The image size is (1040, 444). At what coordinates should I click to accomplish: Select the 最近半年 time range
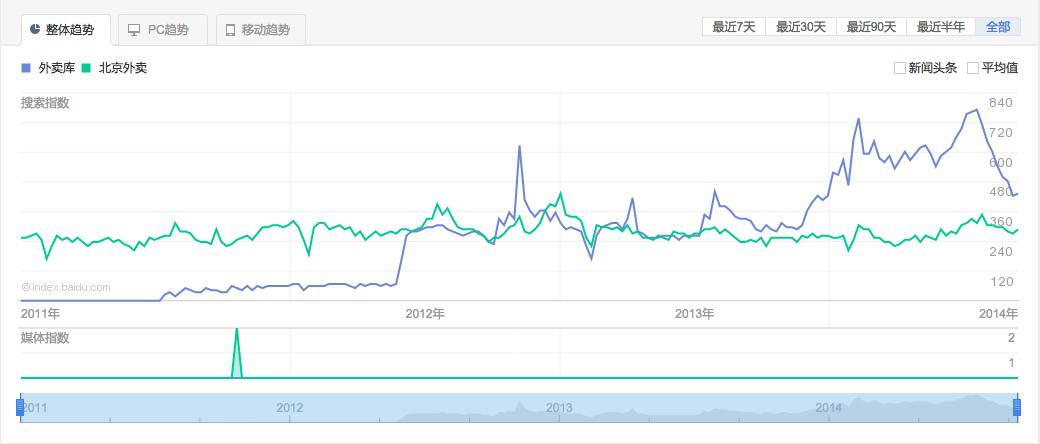pyautogui.click(x=941, y=27)
